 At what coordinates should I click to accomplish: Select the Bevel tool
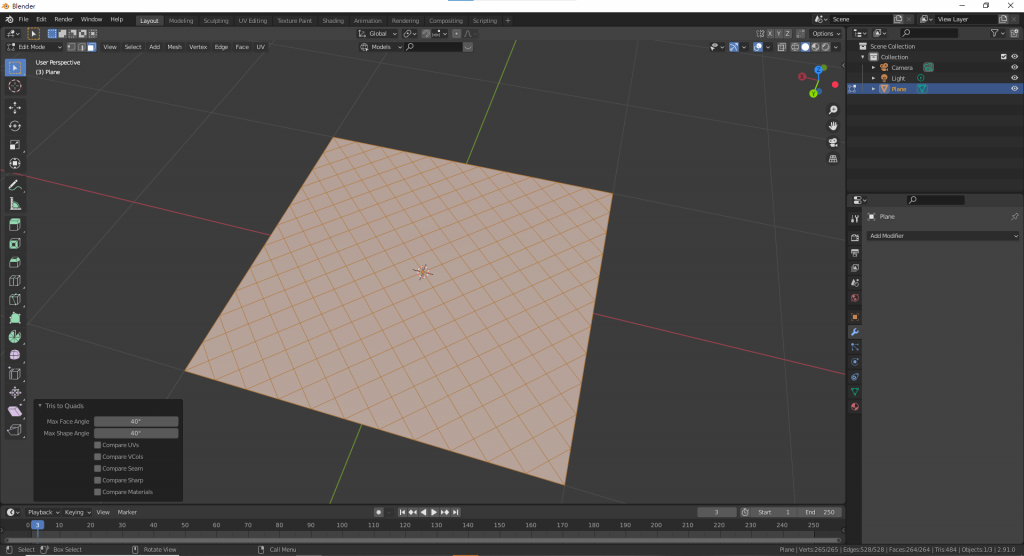15,263
